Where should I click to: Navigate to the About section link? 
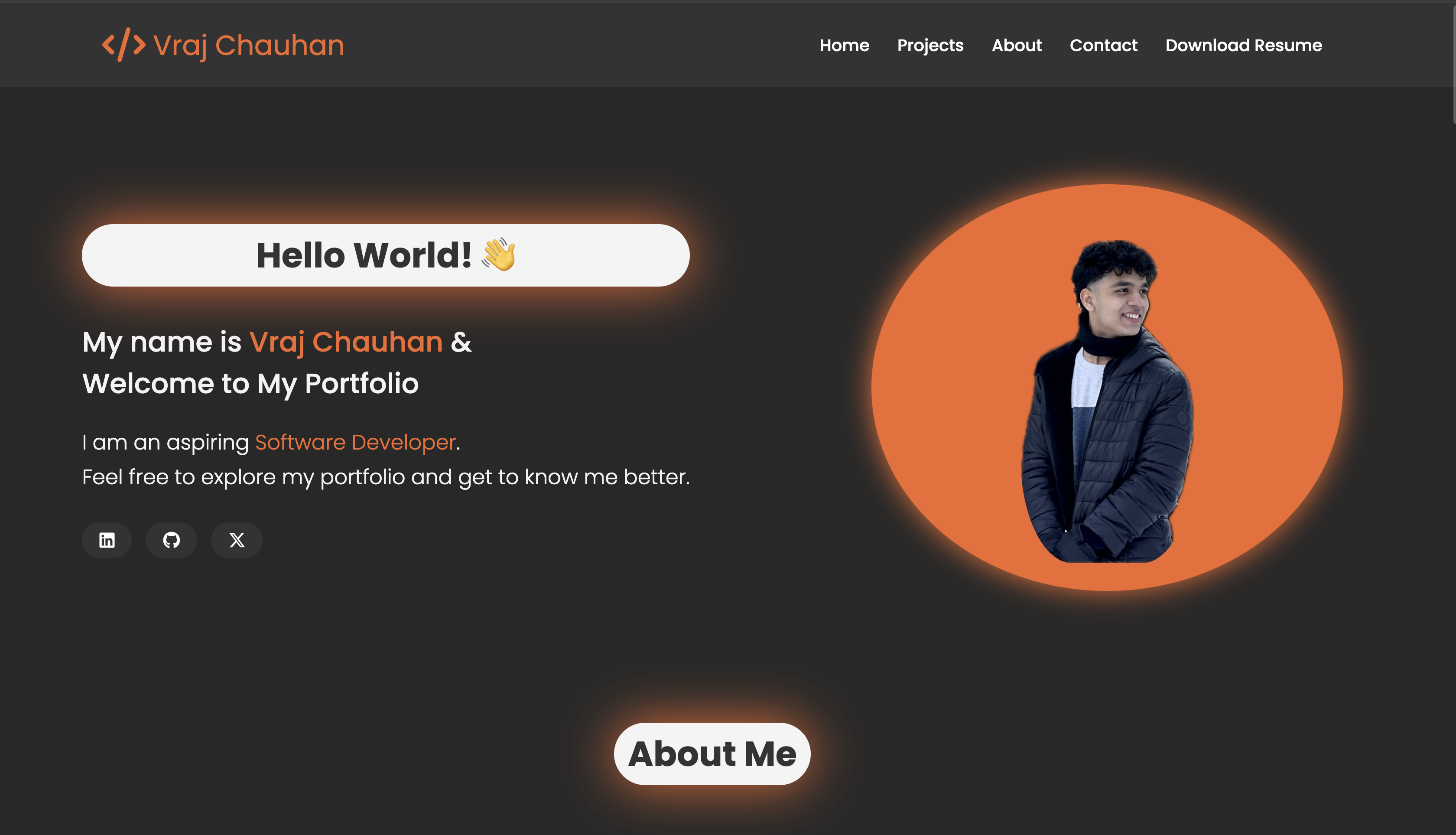pyautogui.click(x=1017, y=46)
